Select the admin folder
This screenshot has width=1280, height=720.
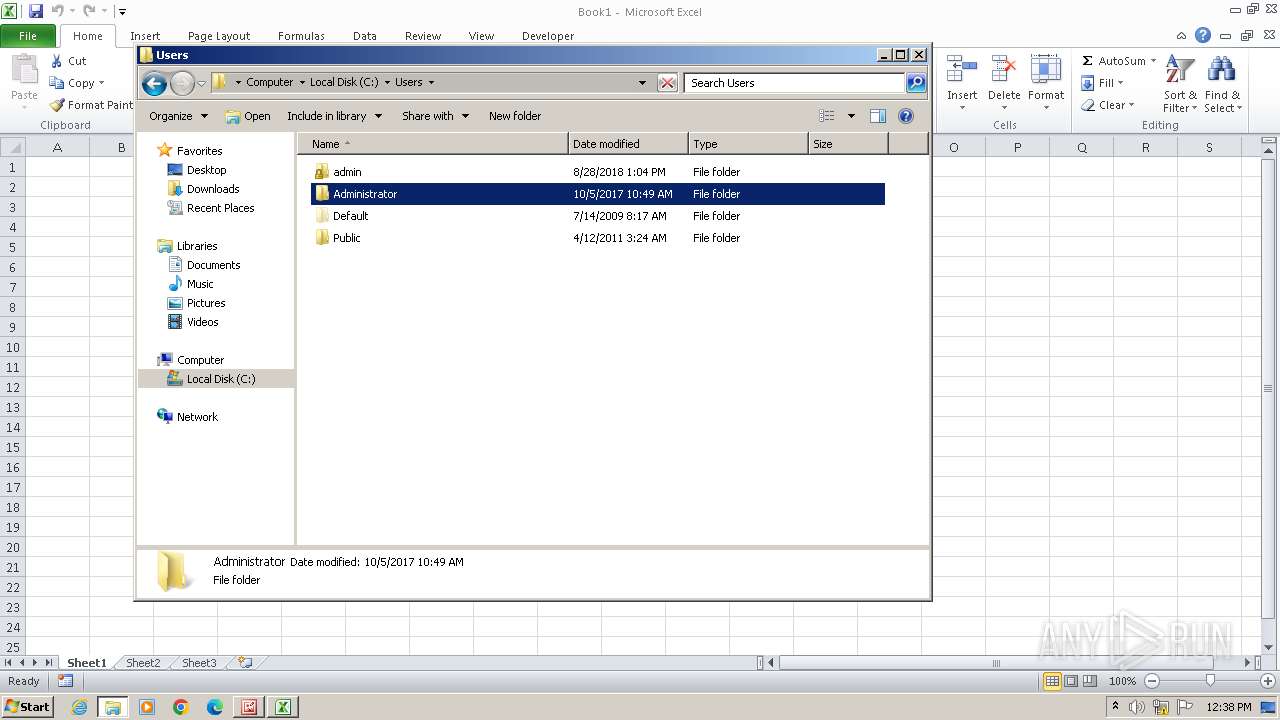[x=347, y=172]
